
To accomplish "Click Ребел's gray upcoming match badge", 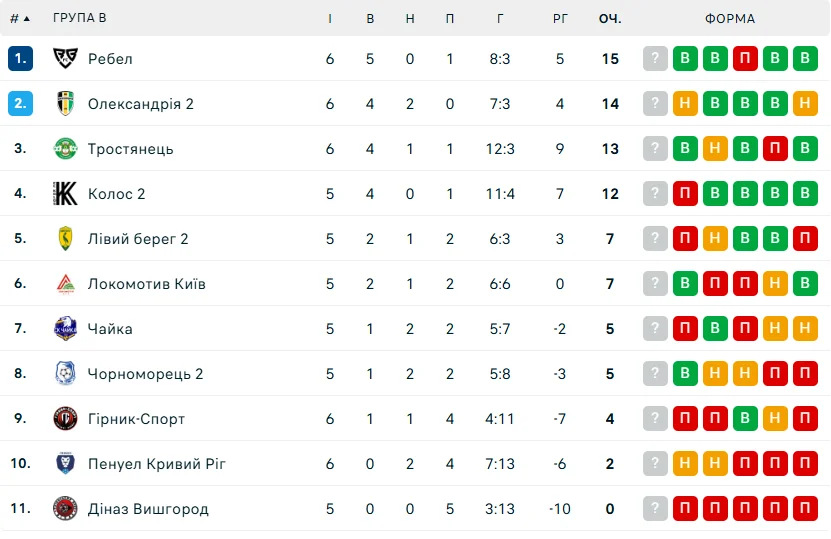I will 655,58.
